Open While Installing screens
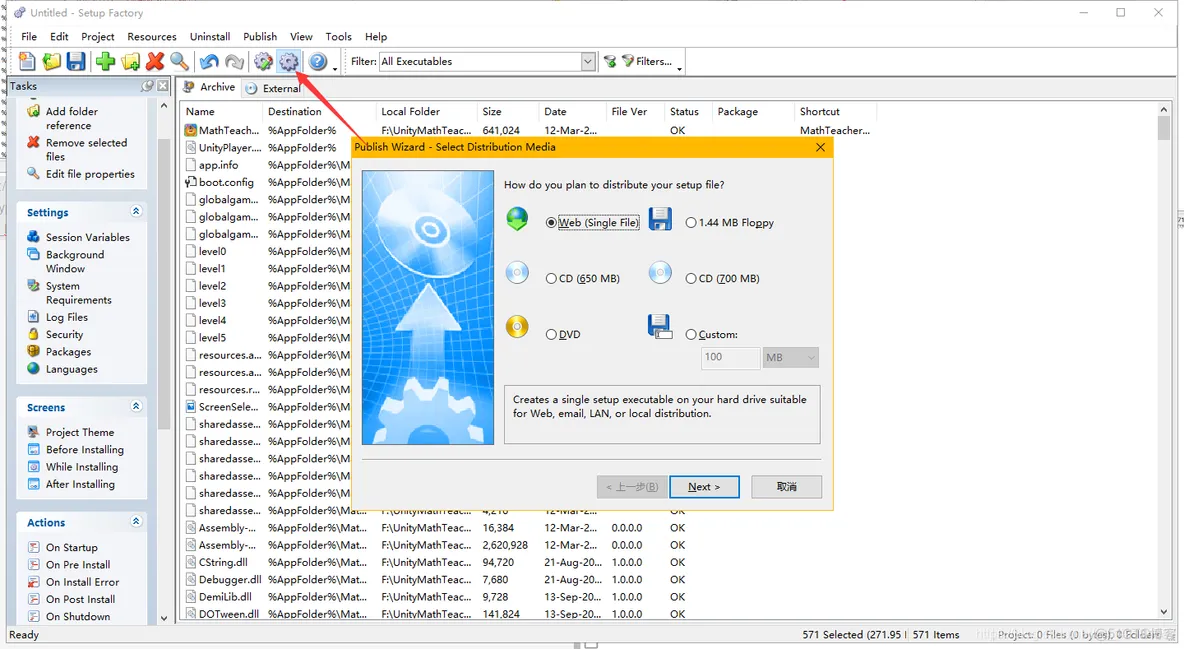This screenshot has height=649, width=1184. [82, 467]
